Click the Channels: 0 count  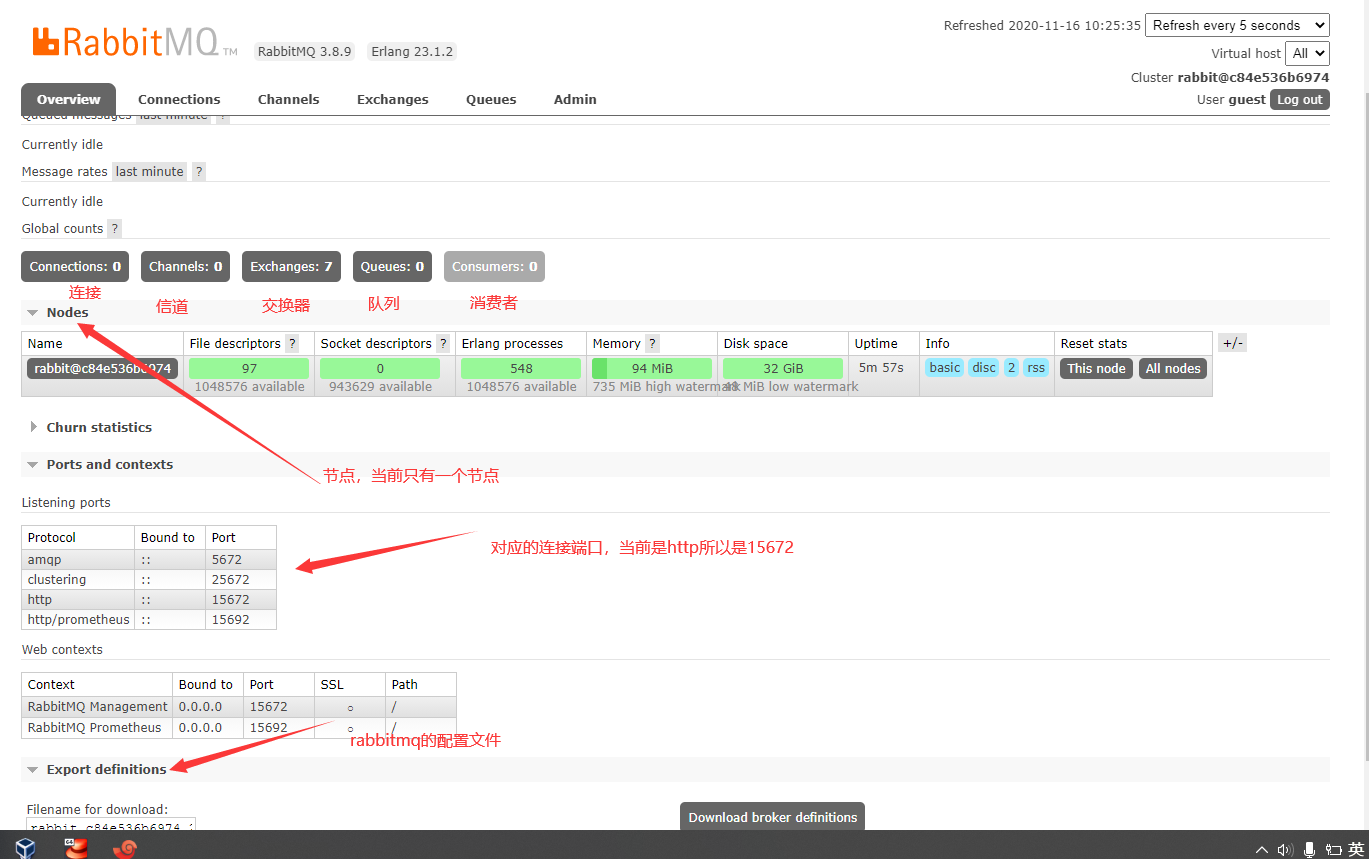pos(186,266)
